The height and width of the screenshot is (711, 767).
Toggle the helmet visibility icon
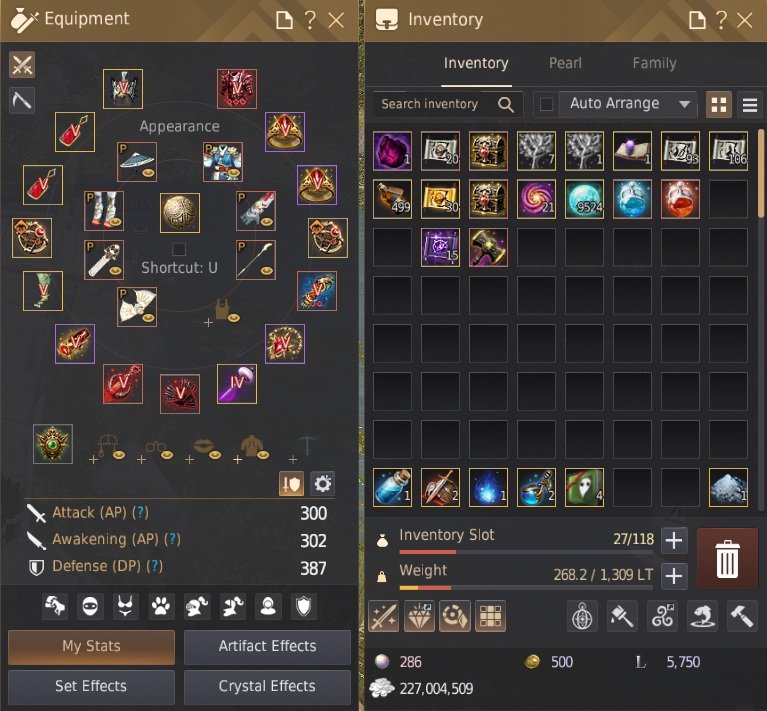click(x=196, y=607)
